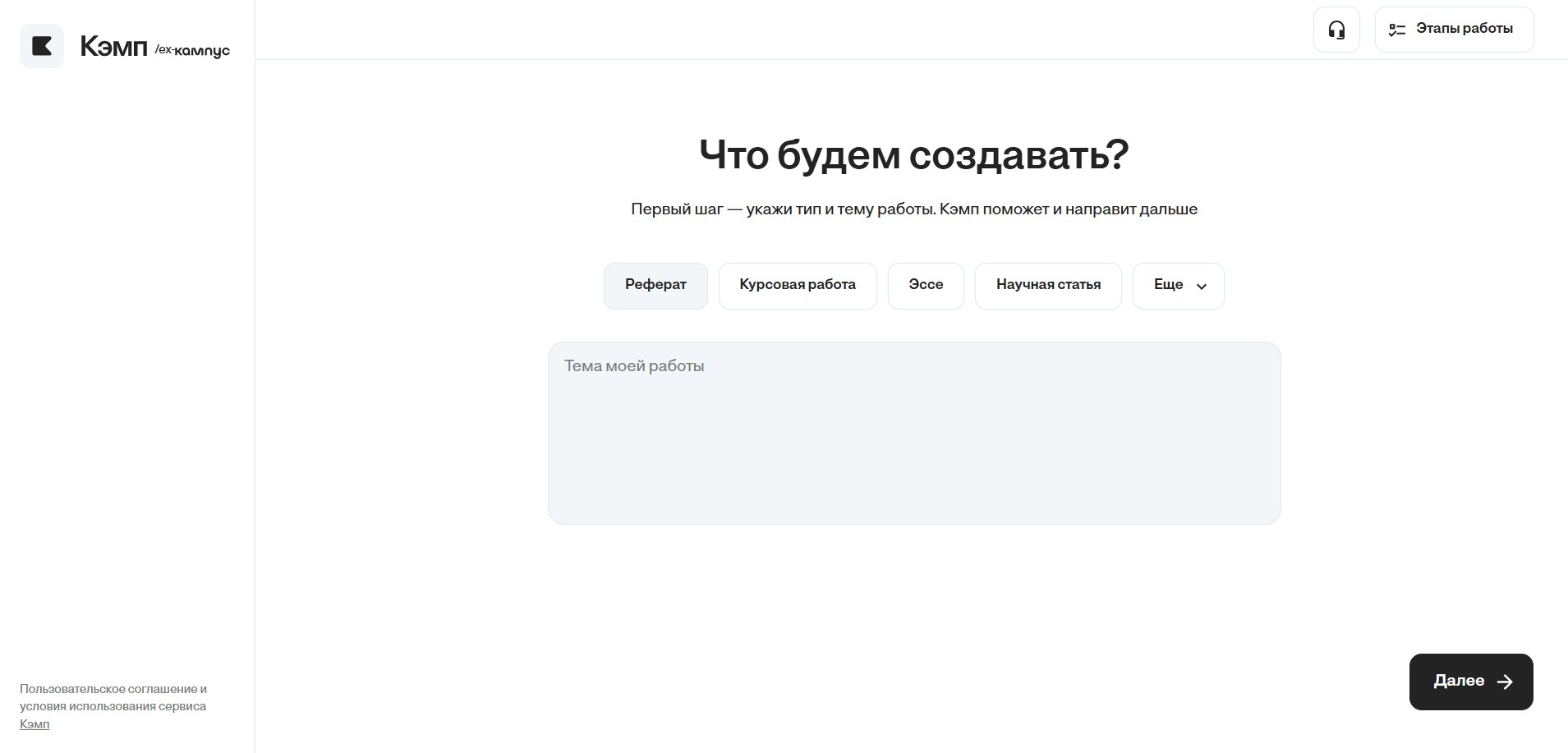Click the checklist icon inside Этапы работы button
The width and height of the screenshot is (1568, 753).
coord(1396,29)
